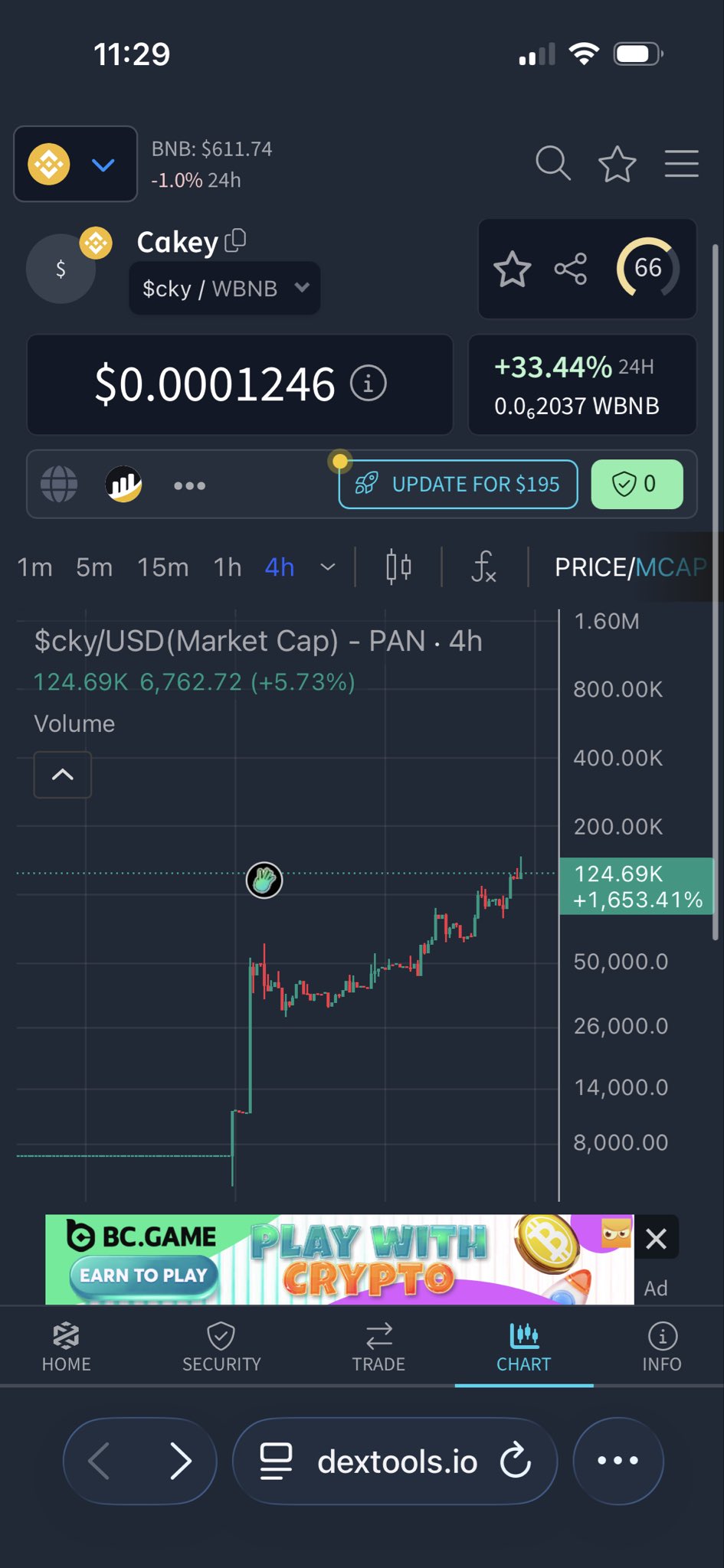Viewport: 724px width, 1568px height.
Task: Open the fx indicators icon
Action: [x=483, y=567]
